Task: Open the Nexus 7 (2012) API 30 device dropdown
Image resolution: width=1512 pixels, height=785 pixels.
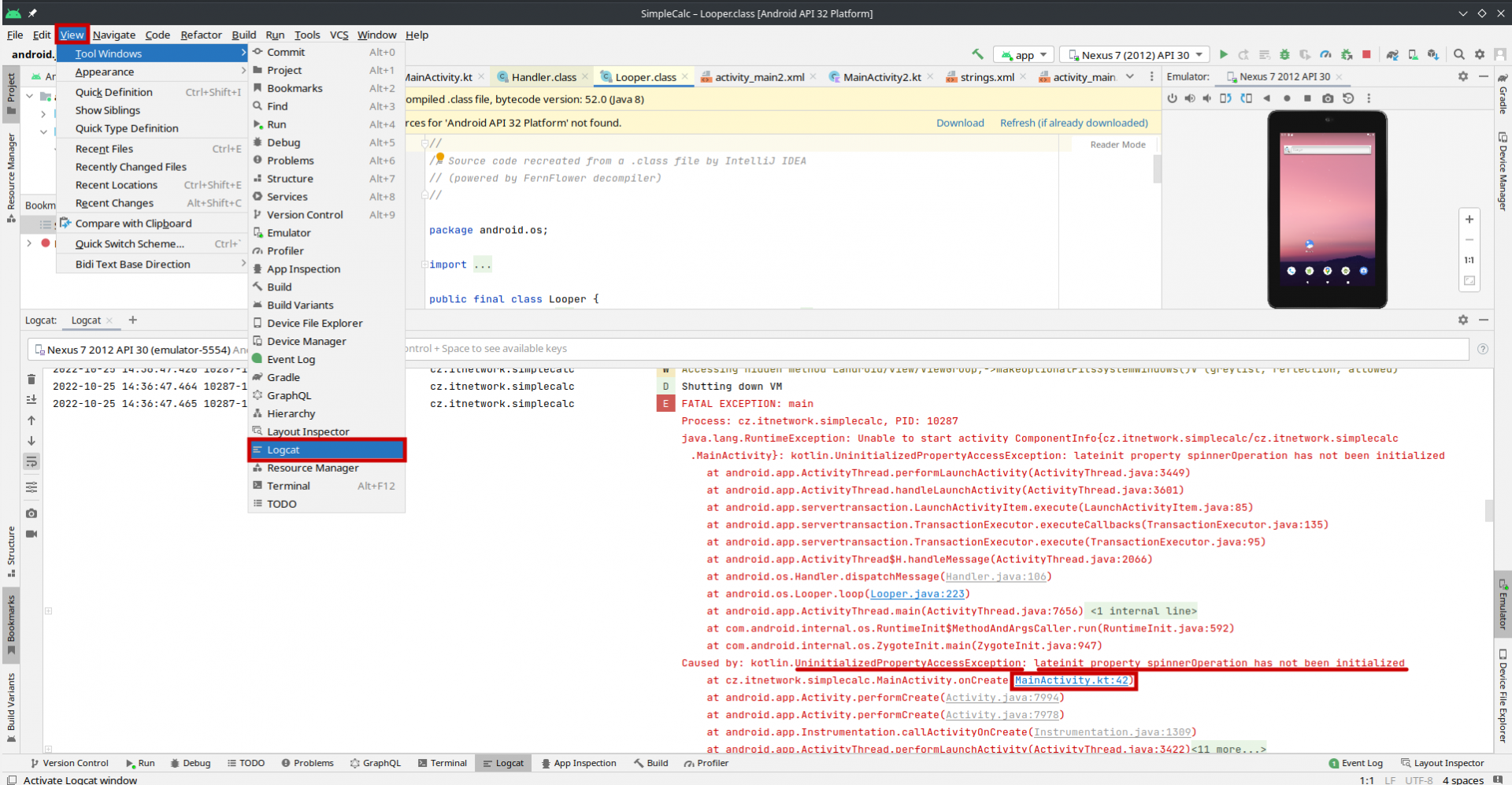Action: (x=1135, y=55)
